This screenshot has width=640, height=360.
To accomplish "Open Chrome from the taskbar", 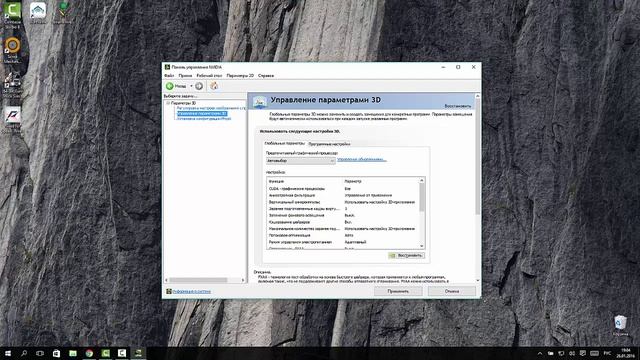I will pos(89,353).
